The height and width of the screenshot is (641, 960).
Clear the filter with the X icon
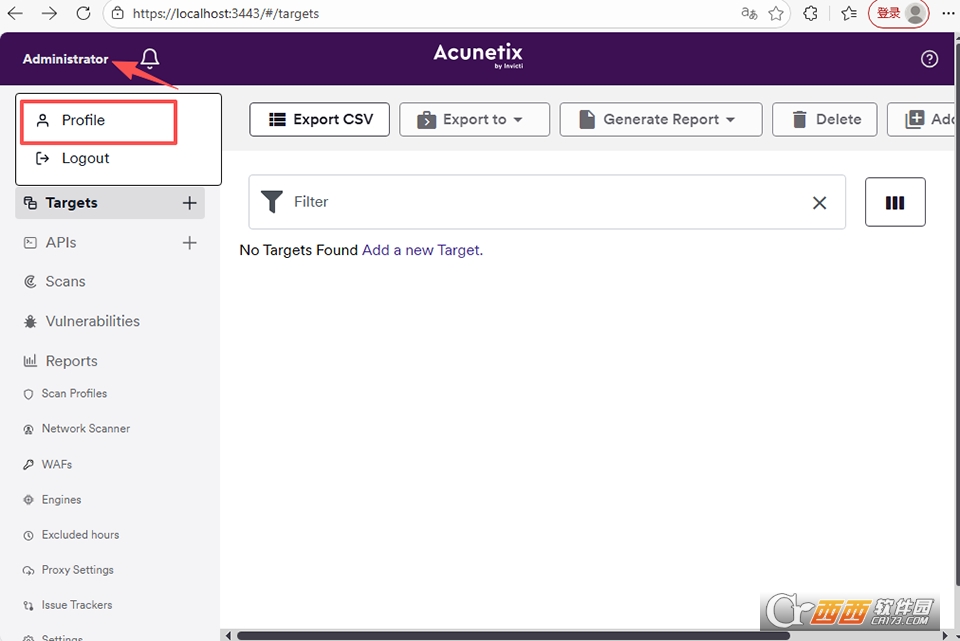[819, 203]
